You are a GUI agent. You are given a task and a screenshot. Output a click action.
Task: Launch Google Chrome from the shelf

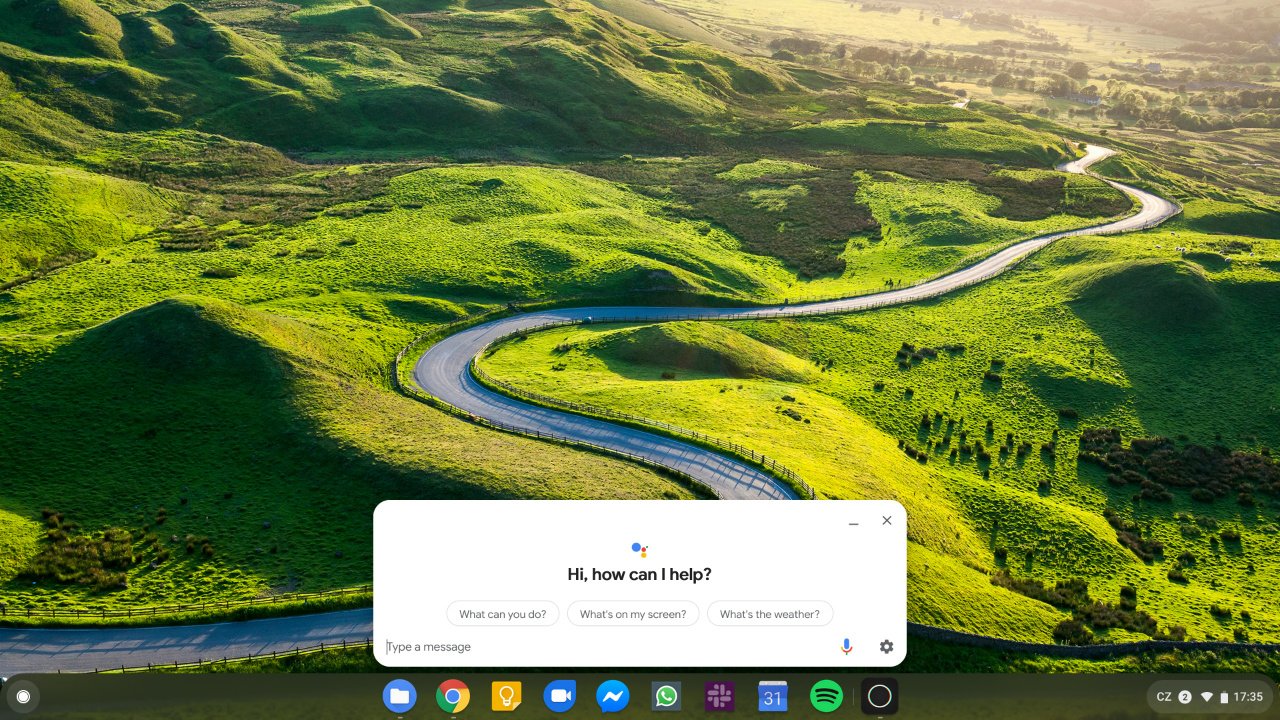click(x=453, y=696)
